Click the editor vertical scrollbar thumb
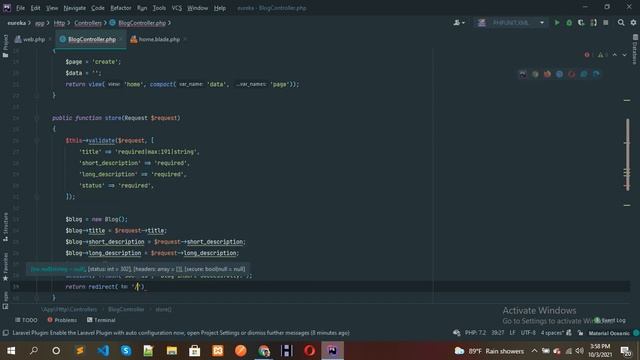Screen dimensions: 640x360 click(x=627, y=154)
